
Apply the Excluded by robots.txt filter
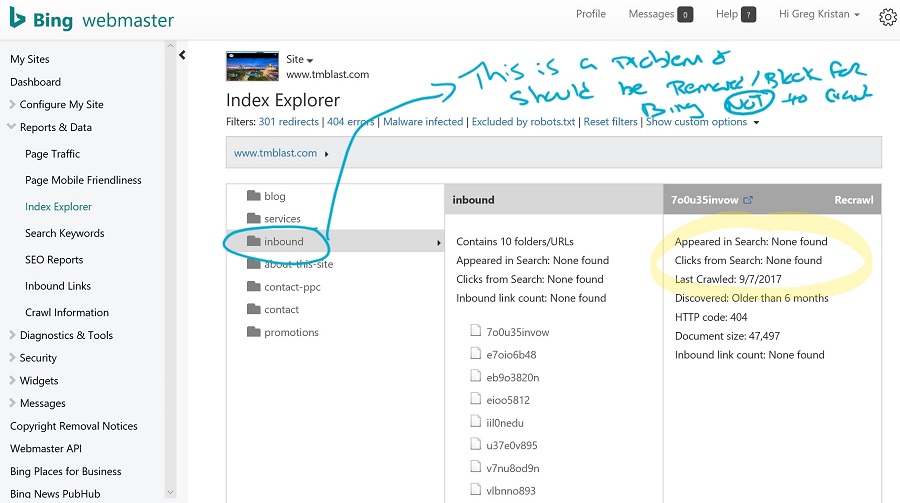523,122
